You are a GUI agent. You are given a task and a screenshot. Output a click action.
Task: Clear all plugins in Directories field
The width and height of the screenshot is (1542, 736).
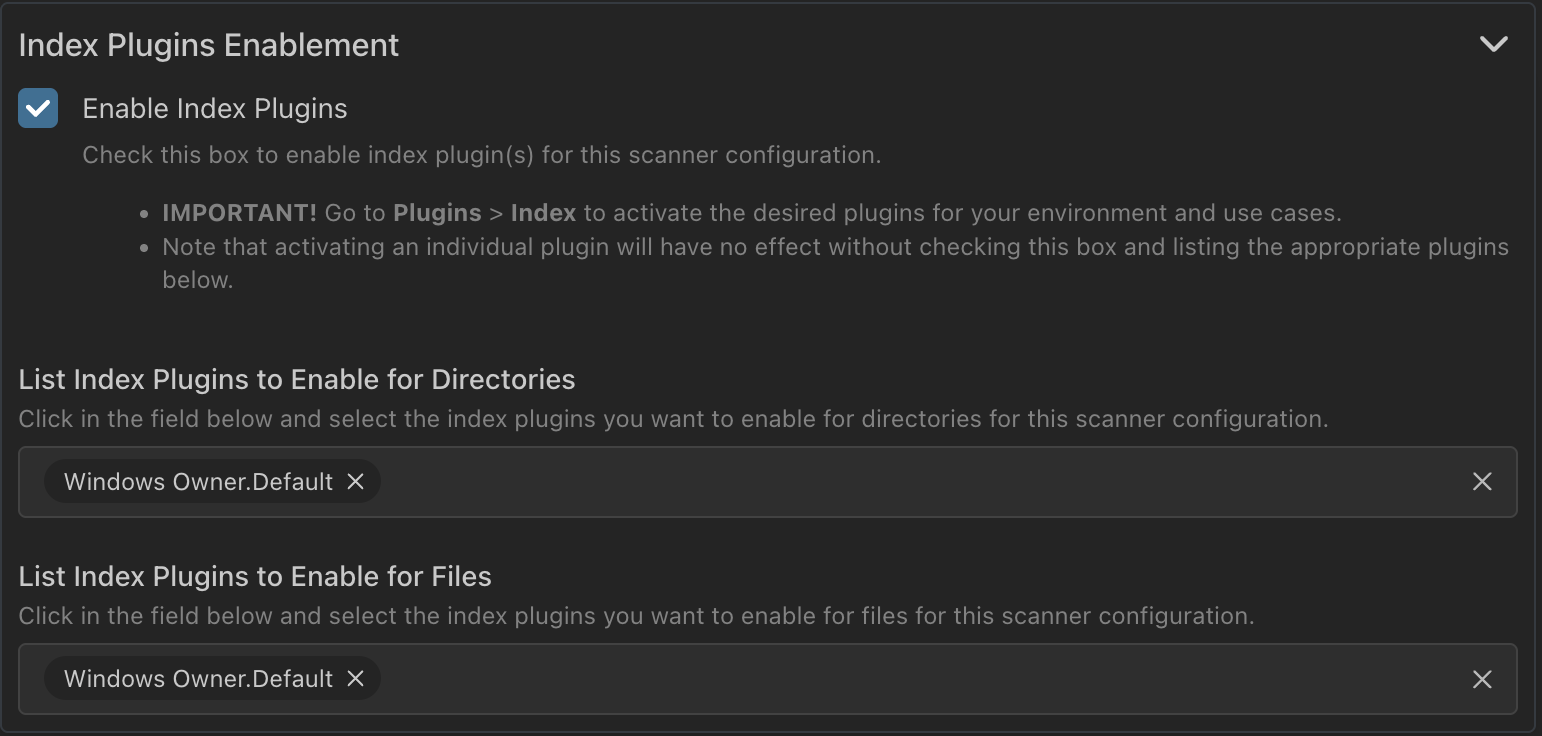click(1482, 482)
